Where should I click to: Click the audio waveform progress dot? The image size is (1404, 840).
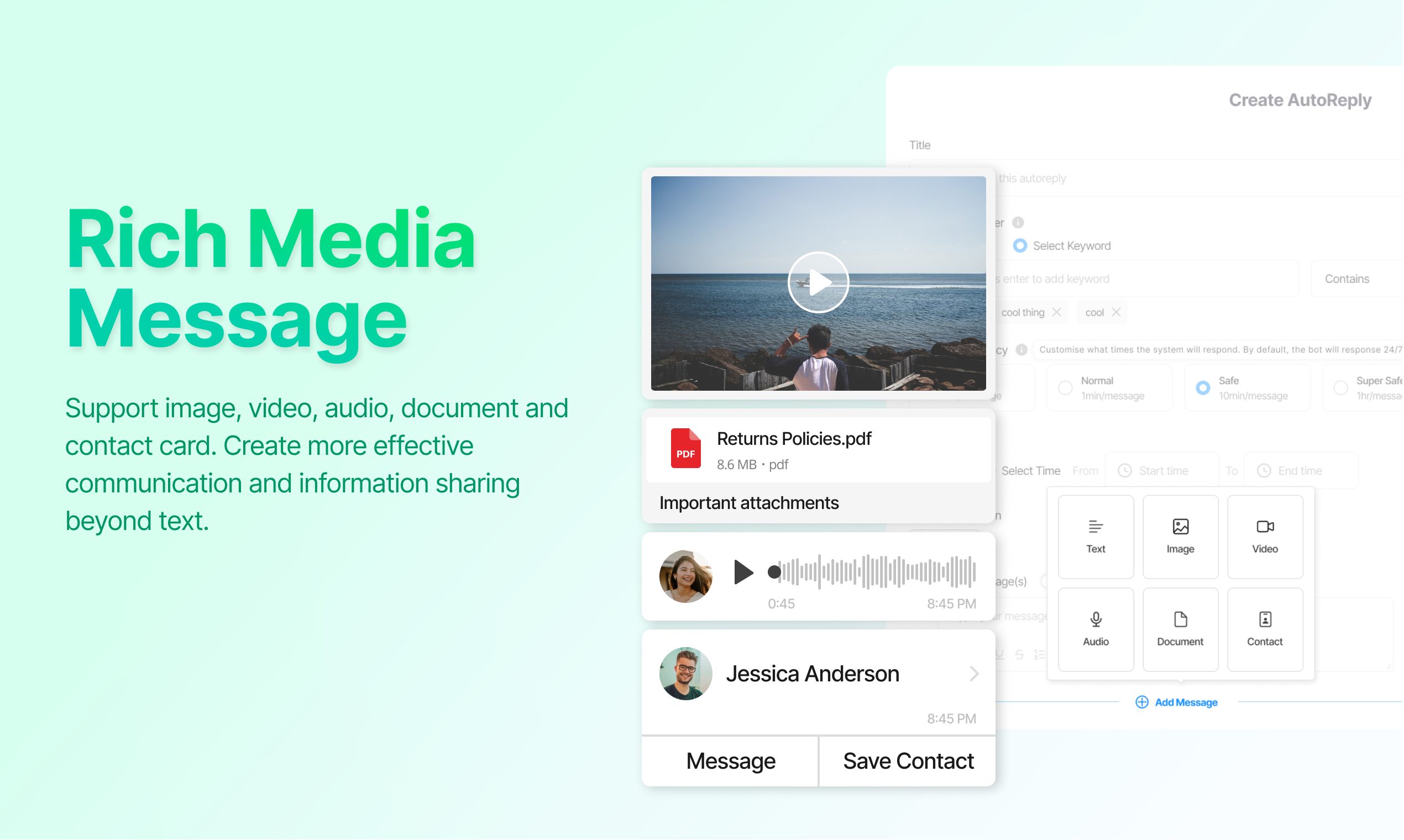pyautogui.click(x=774, y=573)
